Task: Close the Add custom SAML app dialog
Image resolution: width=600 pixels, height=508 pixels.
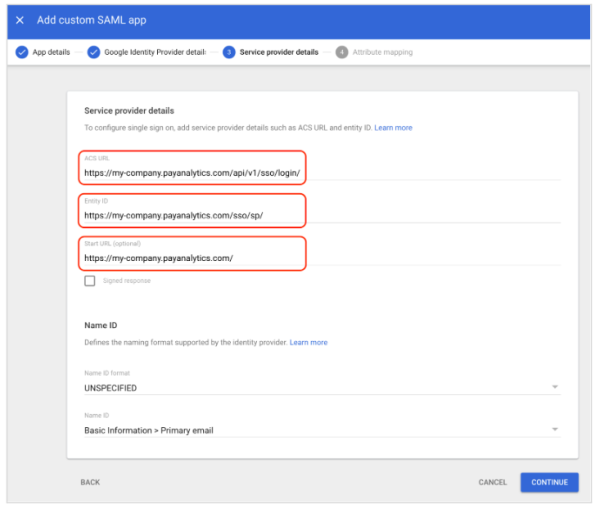Action: [x=20, y=20]
